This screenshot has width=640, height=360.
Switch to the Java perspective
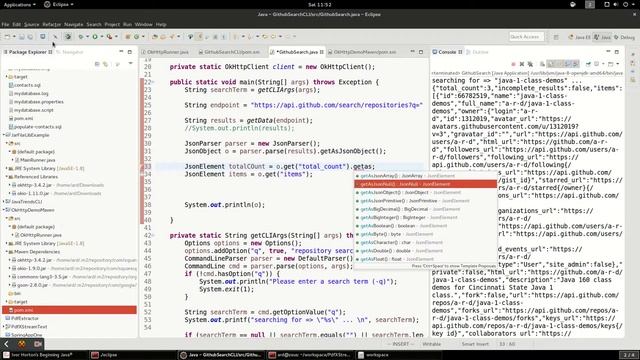[602, 37]
